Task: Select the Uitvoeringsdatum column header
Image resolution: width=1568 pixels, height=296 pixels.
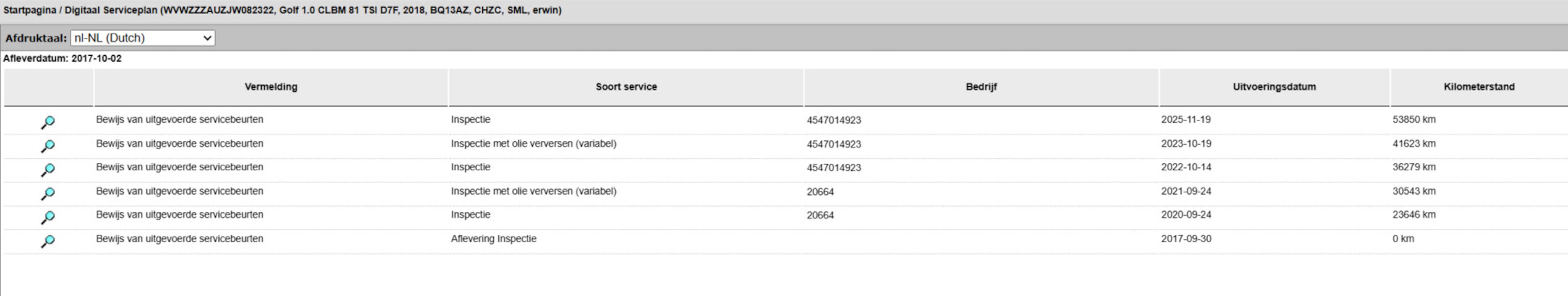Action: tap(1274, 87)
